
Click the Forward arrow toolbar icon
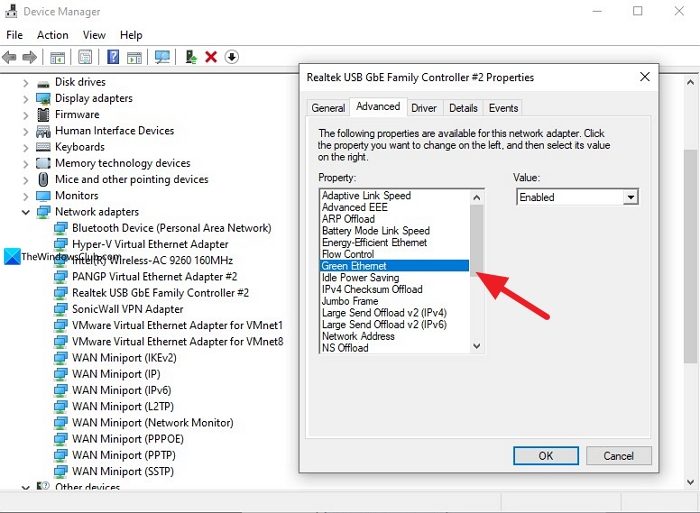29,57
